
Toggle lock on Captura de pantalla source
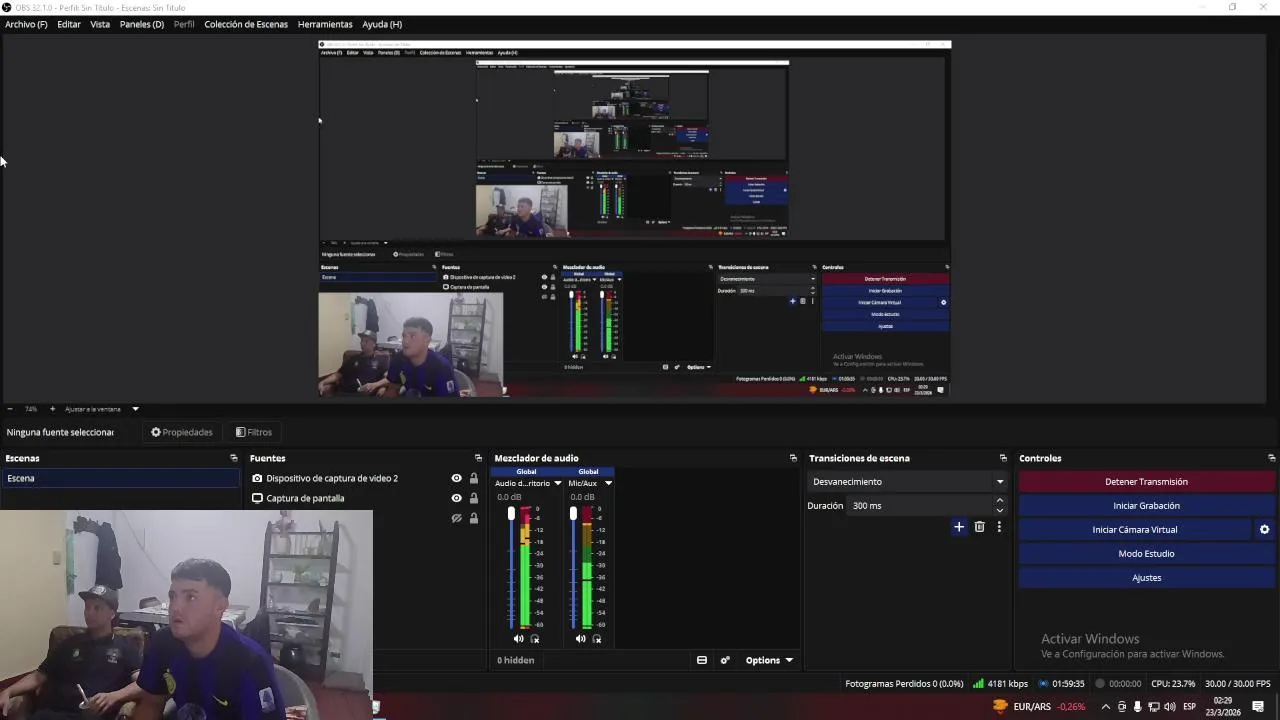click(x=474, y=498)
